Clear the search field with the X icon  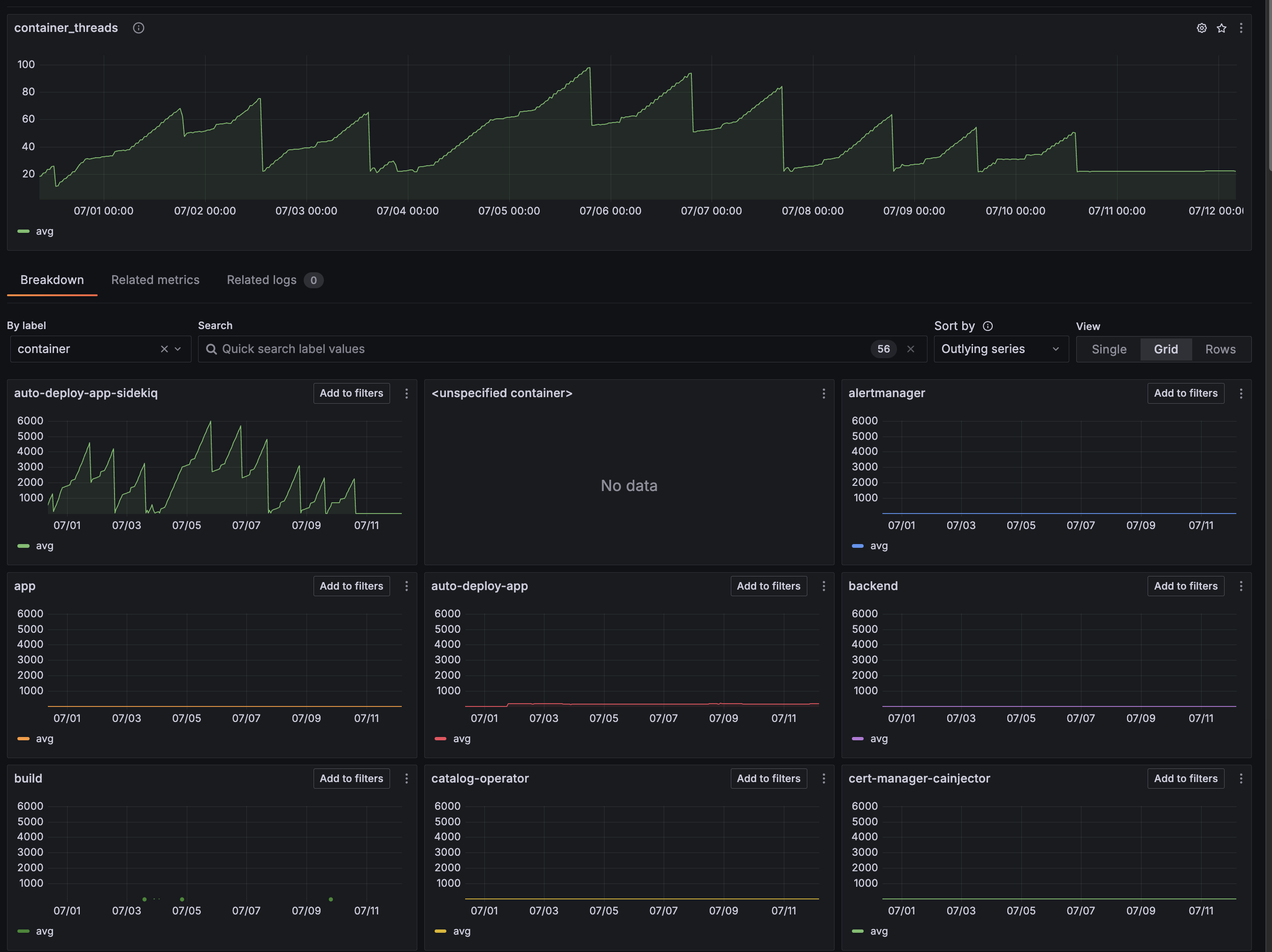point(910,349)
